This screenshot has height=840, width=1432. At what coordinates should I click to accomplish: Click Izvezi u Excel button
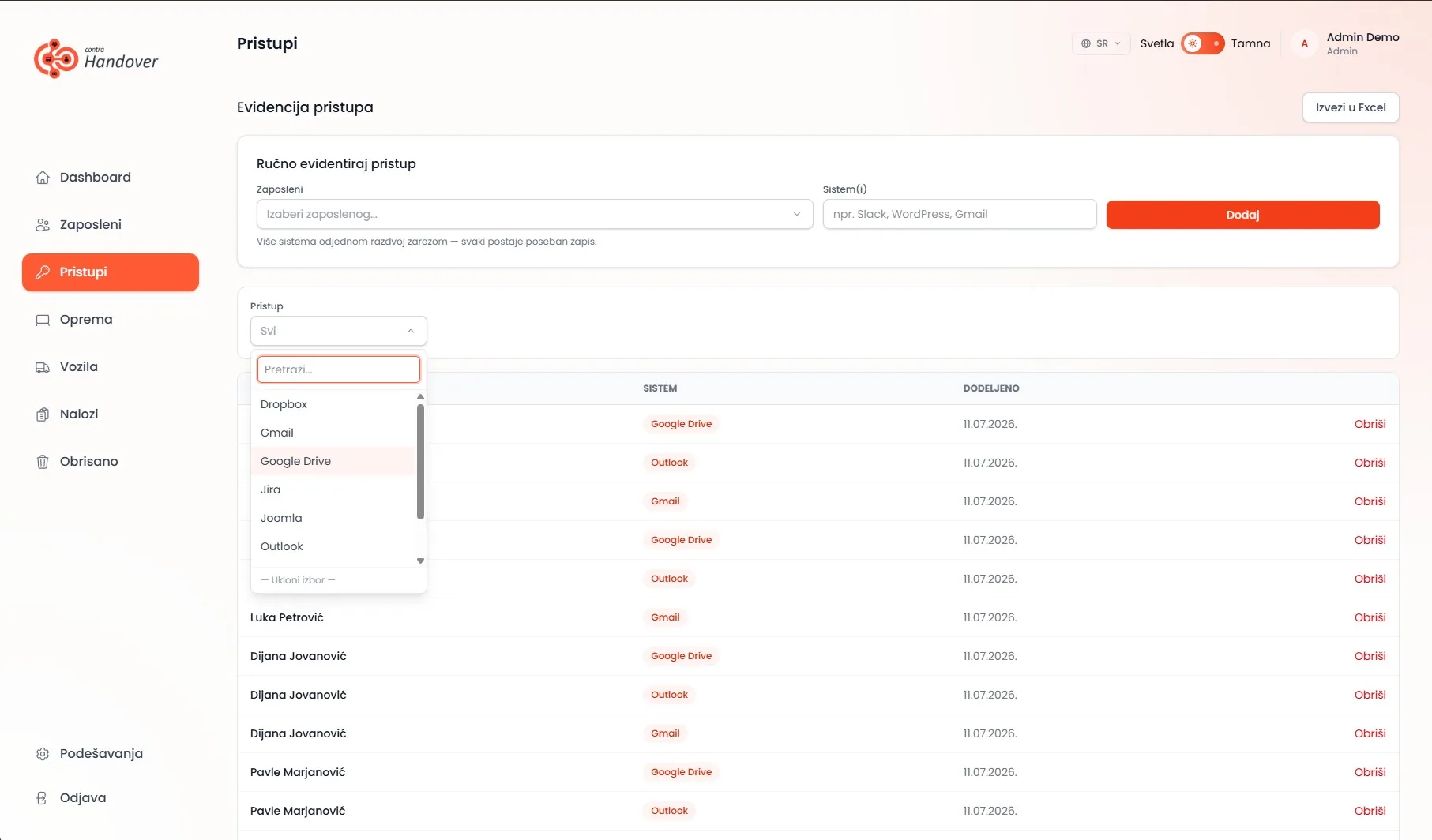pyautogui.click(x=1351, y=107)
